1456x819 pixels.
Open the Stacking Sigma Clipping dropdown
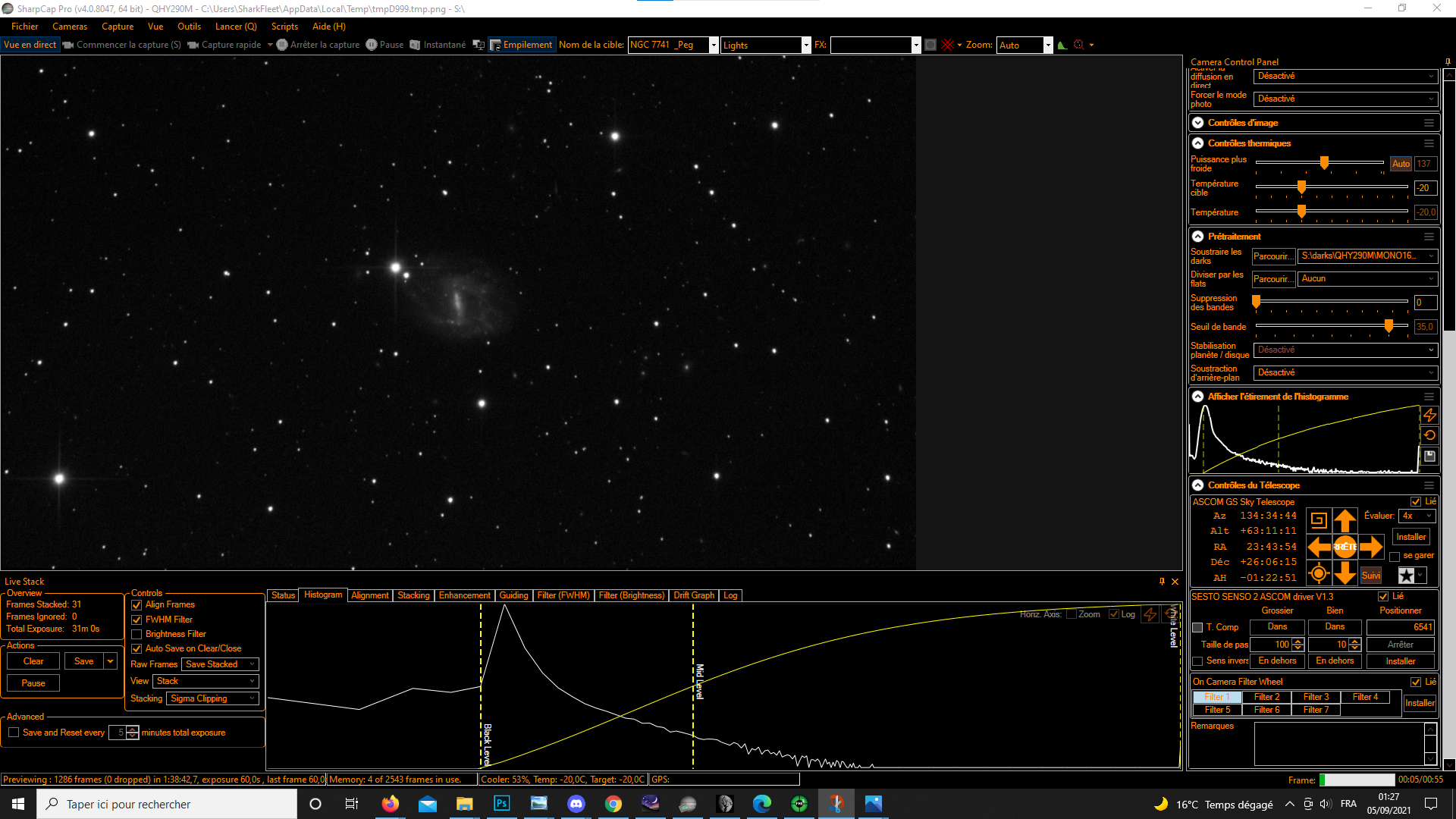click(212, 698)
